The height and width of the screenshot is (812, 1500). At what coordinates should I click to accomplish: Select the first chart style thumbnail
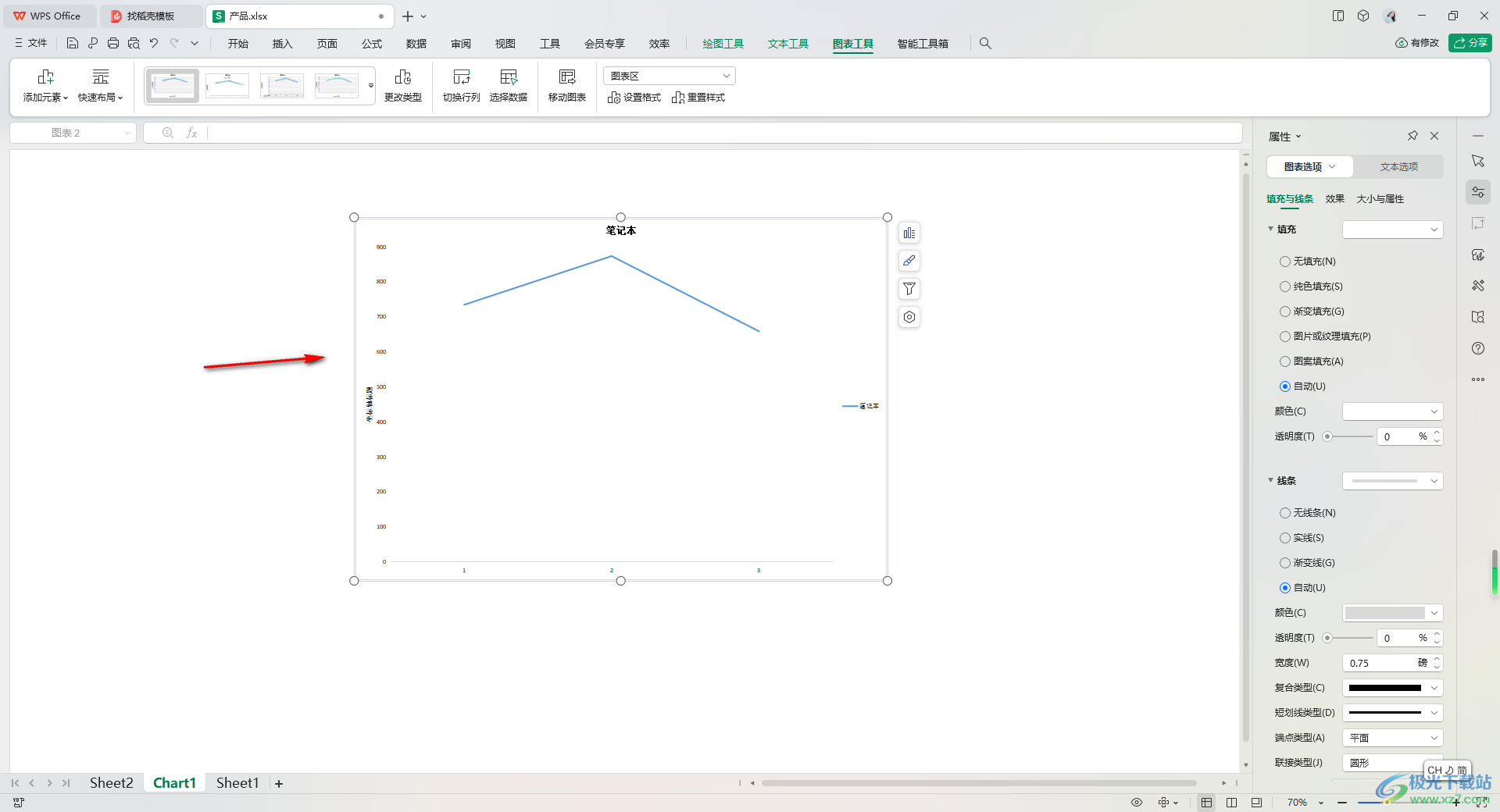tap(173, 86)
